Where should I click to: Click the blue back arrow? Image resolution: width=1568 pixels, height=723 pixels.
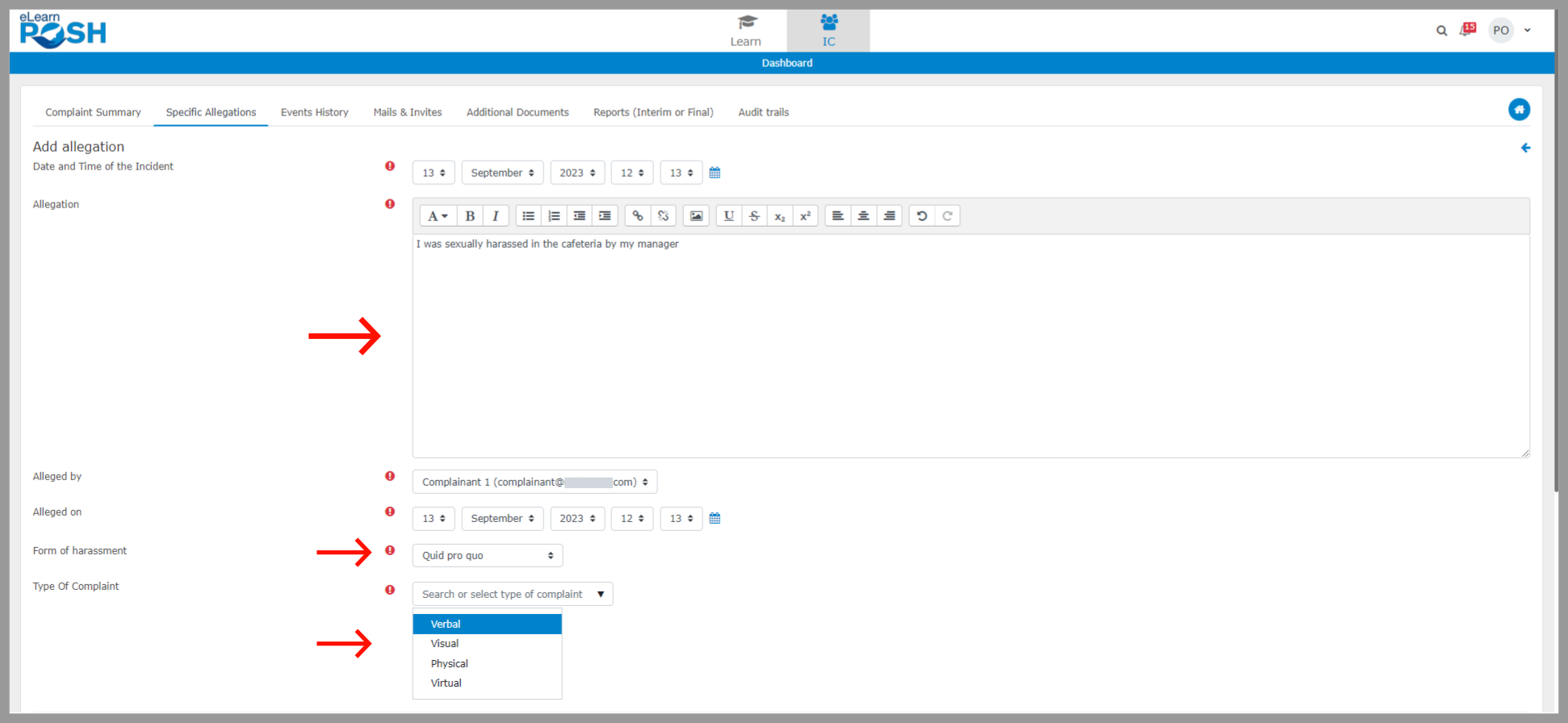pyautogui.click(x=1525, y=148)
